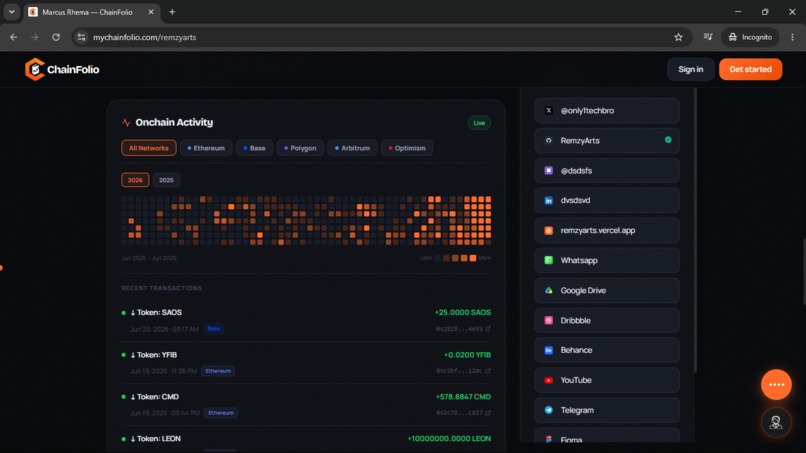Filter activity by Base network

[254, 148]
